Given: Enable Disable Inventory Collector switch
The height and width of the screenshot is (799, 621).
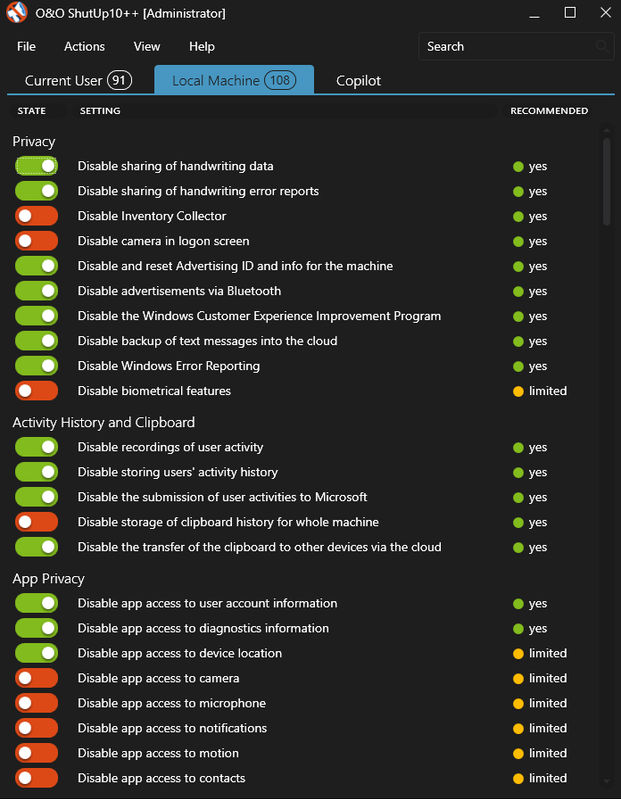Looking at the screenshot, I should [x=36, y=216].
